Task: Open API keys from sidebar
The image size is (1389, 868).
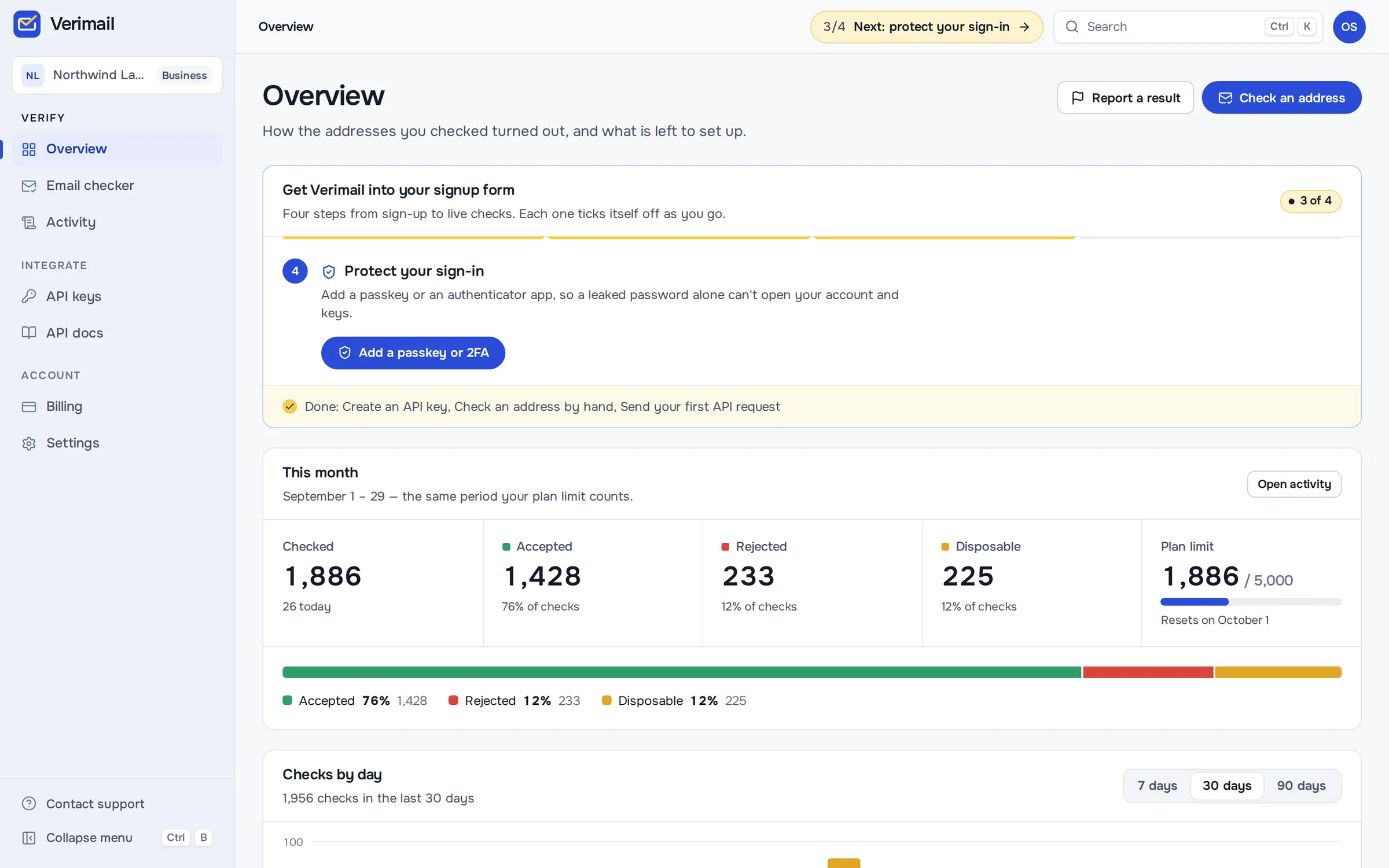Action: (117, 296)
